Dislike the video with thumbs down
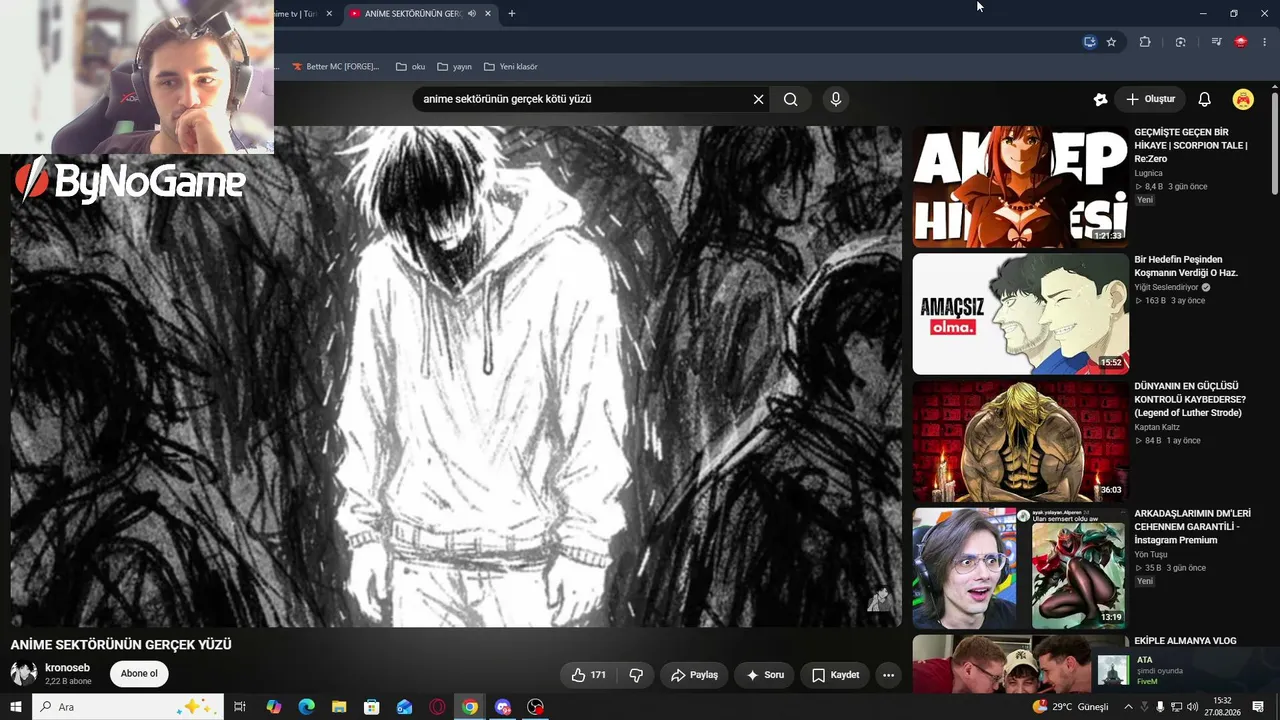 pyautogui.click(x=636, y=675)
